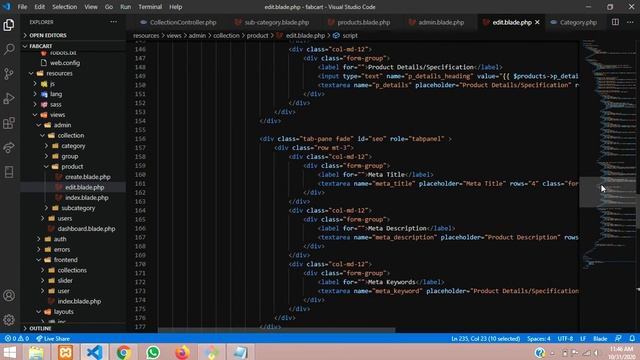Image resolution: width=640 pixels, height=360 pixels.
Task: Open the Run menu
Action: [x=126, y=7]
